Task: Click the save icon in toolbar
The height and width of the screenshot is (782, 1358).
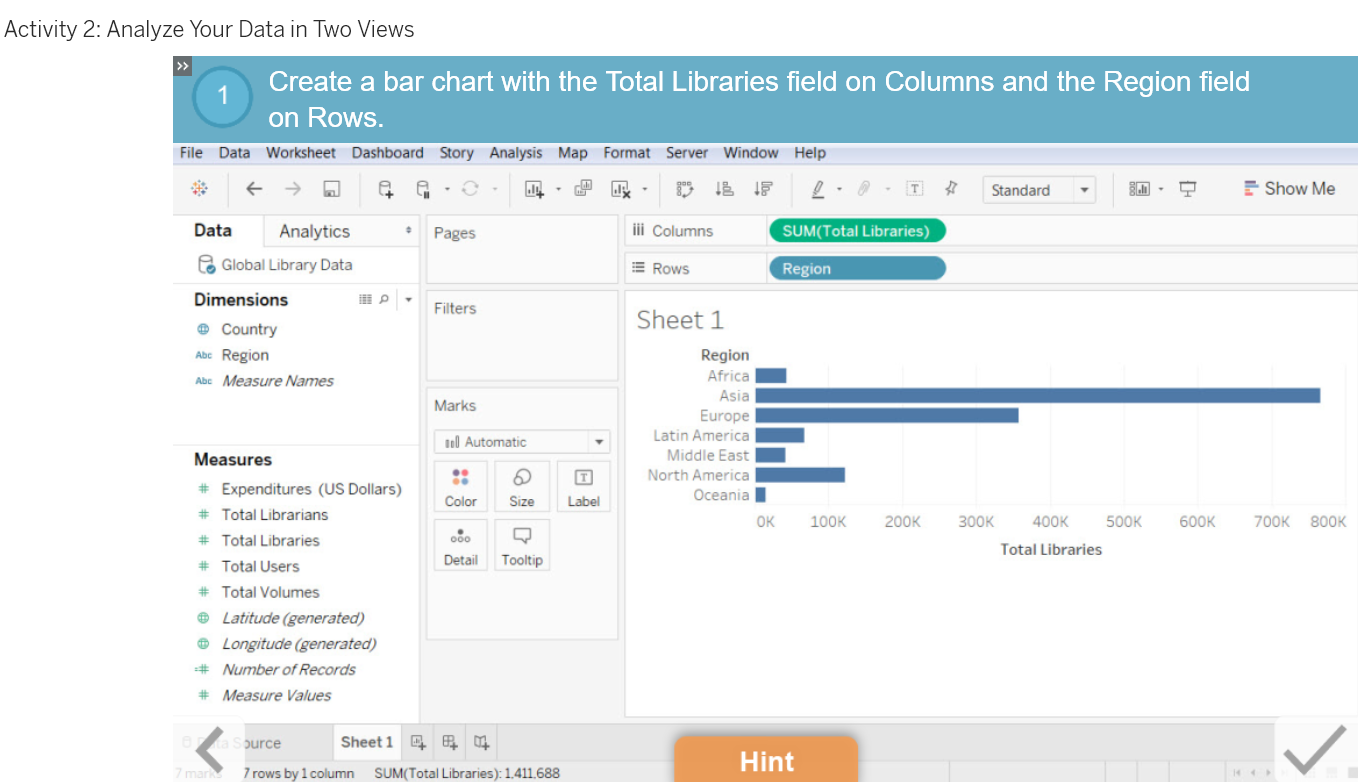Action: pyautogui.click(x=332, y=189)
